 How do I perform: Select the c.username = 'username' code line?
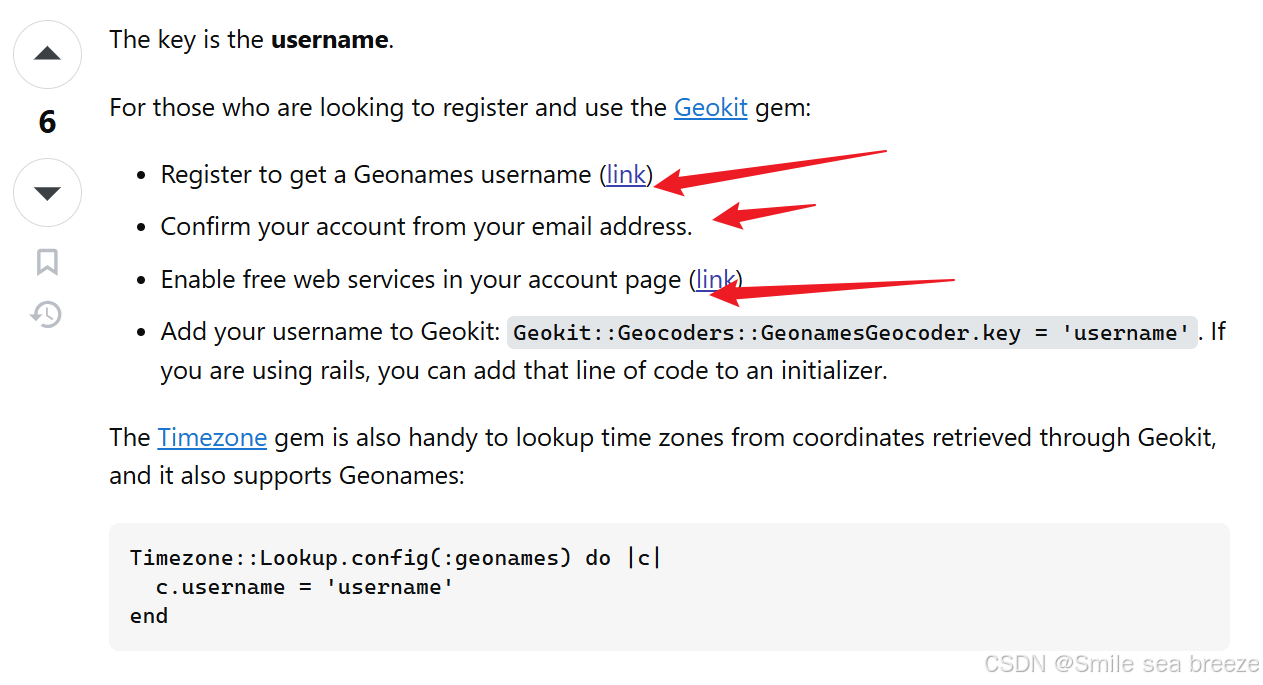click(x=300, y=587)
